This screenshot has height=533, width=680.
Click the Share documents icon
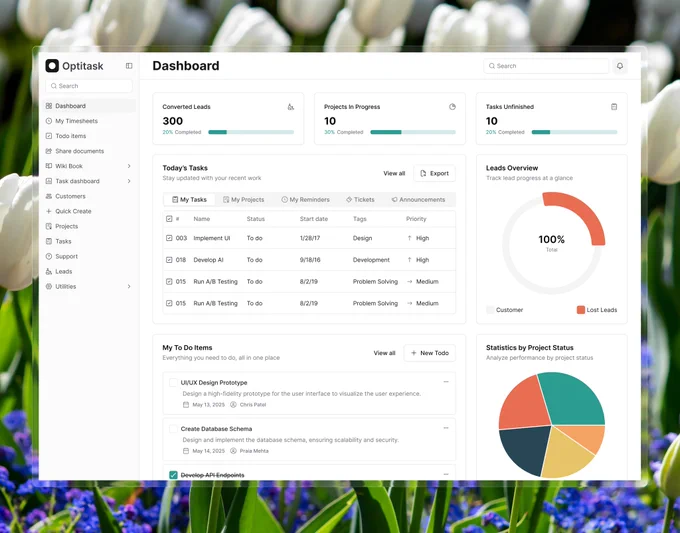coord(49,151)
